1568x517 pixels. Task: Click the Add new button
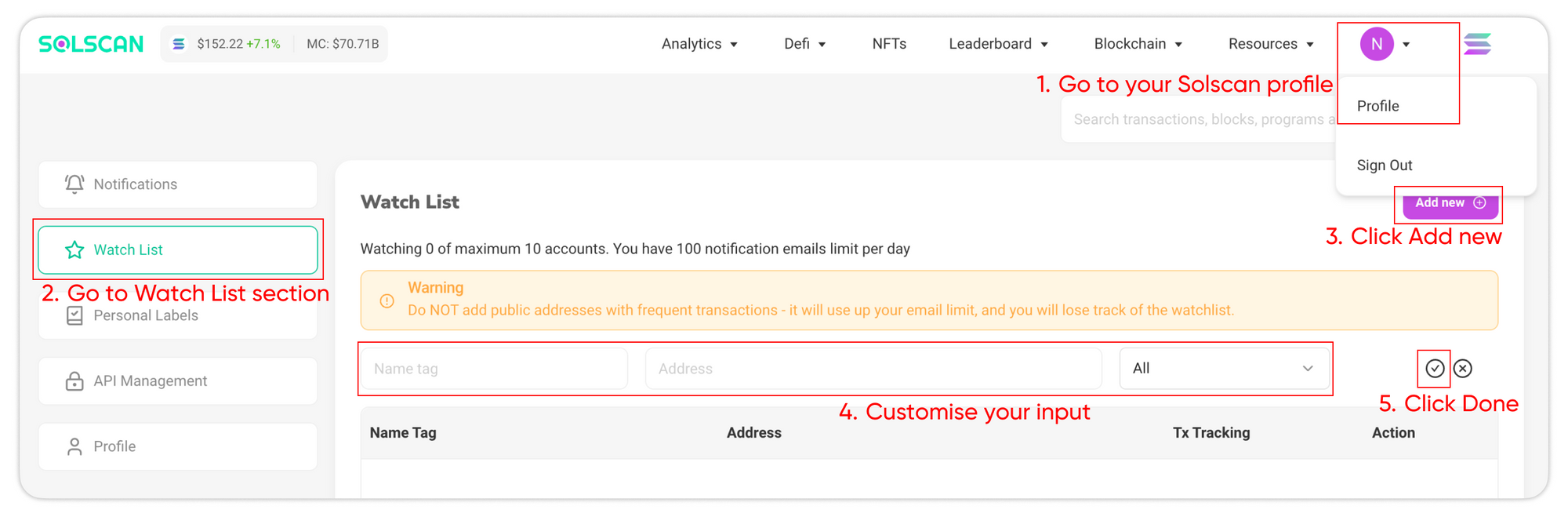(x=1450, y=203)
